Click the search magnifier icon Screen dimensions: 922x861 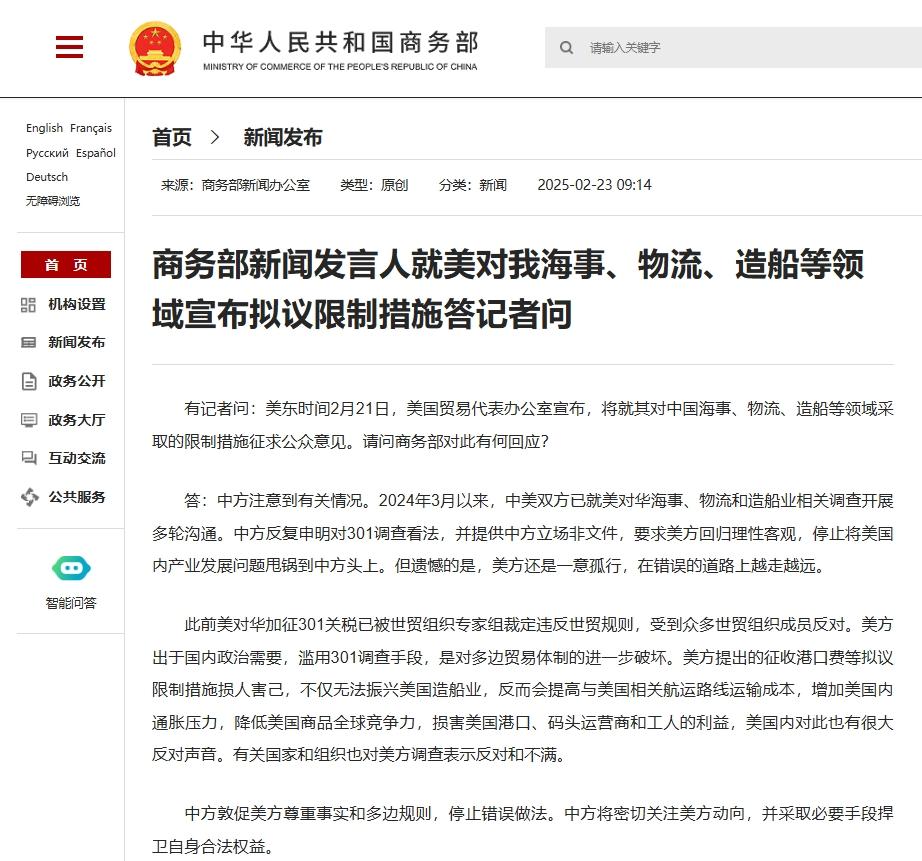[x=566, y=48]
